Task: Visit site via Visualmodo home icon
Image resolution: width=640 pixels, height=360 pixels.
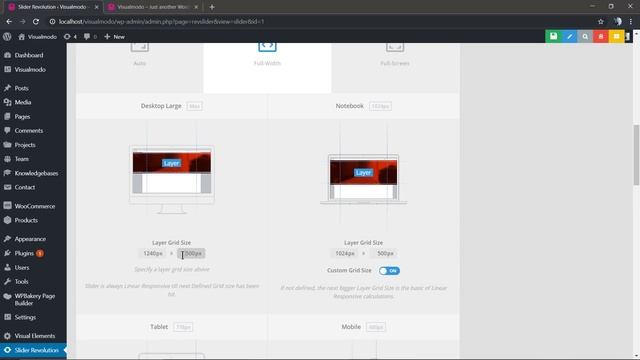Action: point(38,37)
